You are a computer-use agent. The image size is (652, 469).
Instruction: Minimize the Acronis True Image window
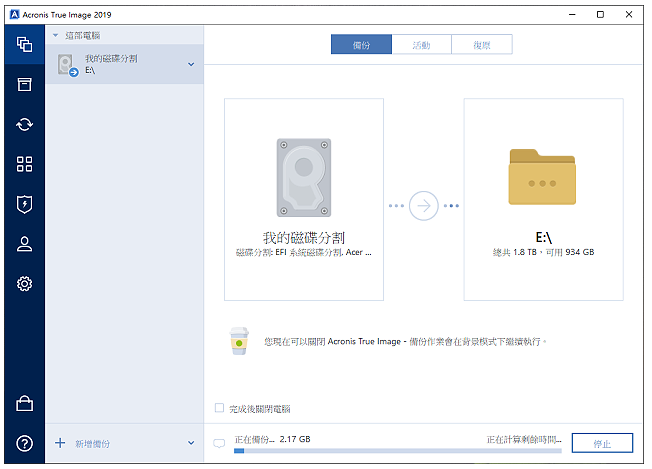pyautogui.click(x=572, y=15)
